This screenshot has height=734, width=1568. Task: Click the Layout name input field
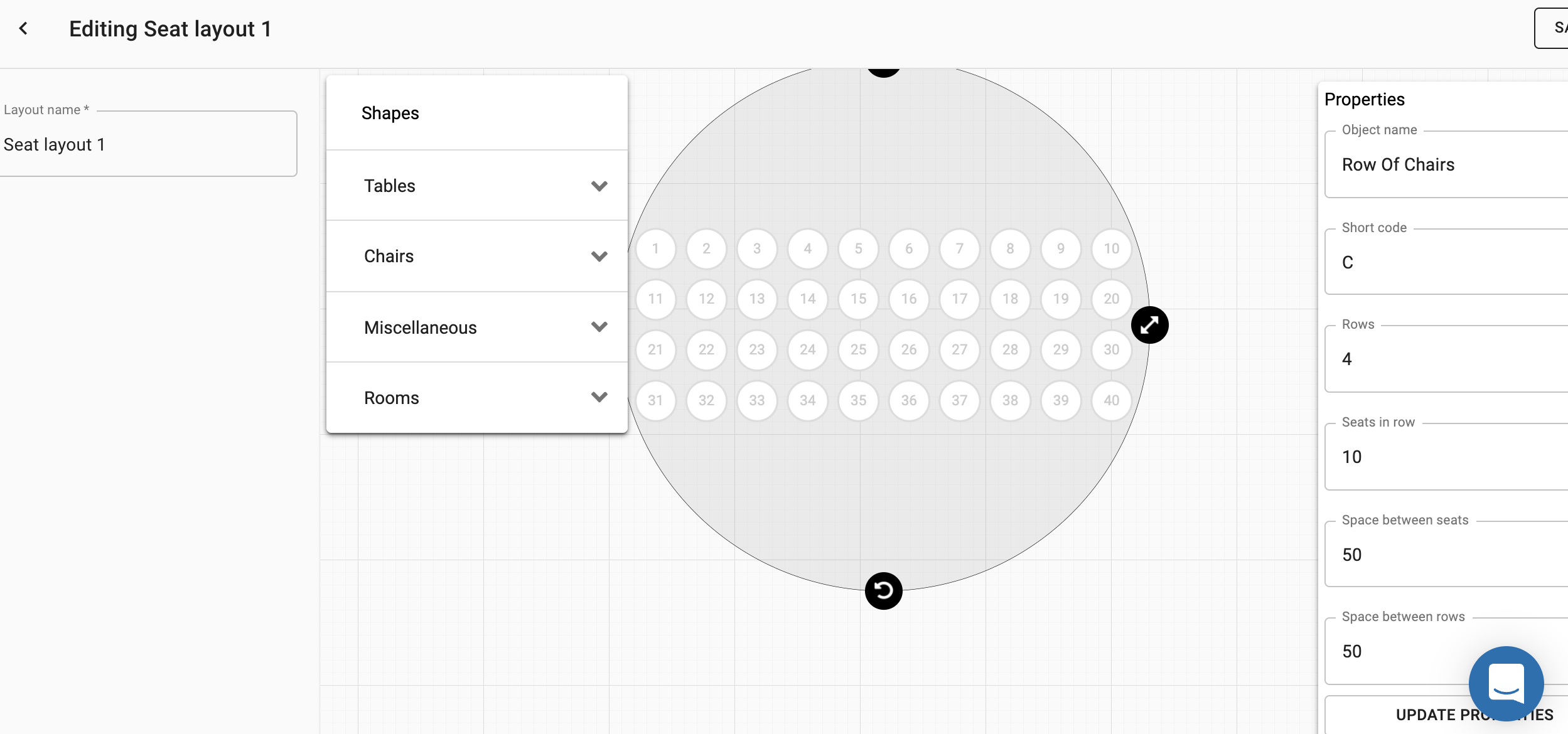[x=148, y=145]
